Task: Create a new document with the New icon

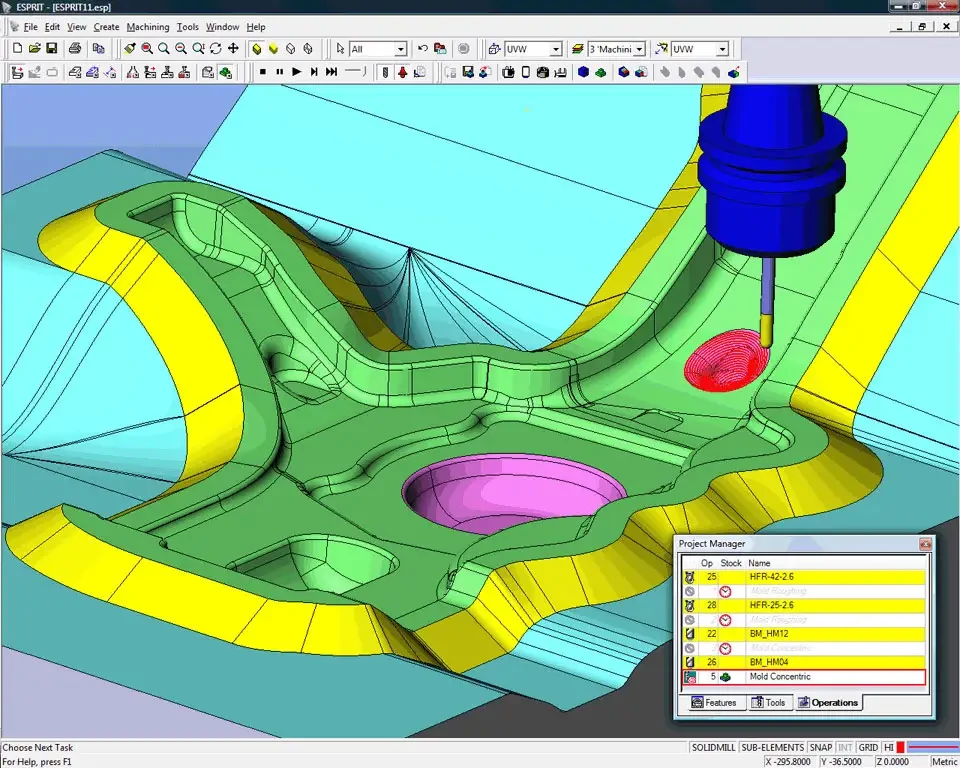Action: pyautogui.click(x=17, y=48)
